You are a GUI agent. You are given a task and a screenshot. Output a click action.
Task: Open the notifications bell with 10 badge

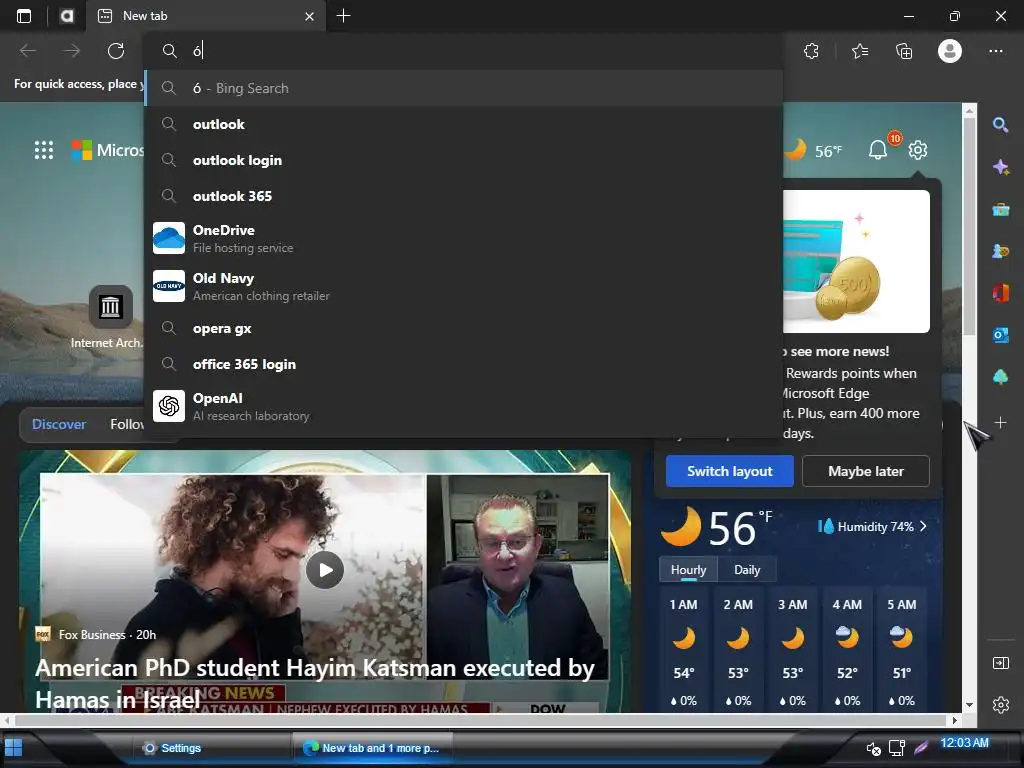tap(878, 150)
